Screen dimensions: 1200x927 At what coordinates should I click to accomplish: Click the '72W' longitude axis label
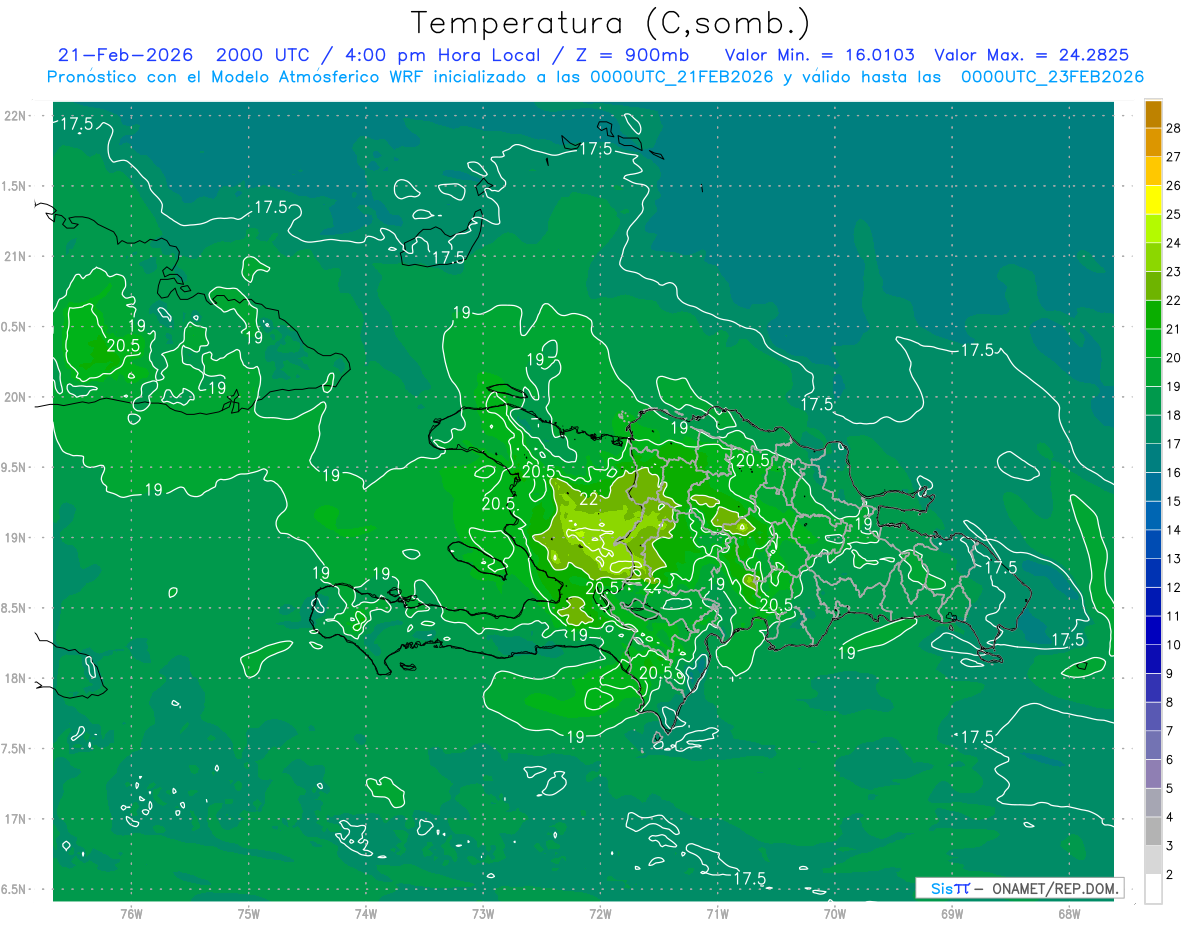click(x=600, y=913)
